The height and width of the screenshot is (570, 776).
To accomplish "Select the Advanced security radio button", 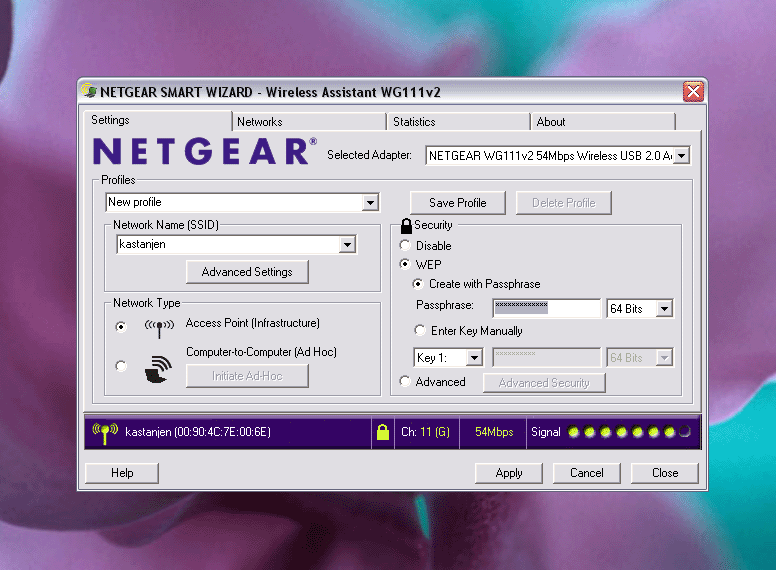I will (x=405, y=381).
